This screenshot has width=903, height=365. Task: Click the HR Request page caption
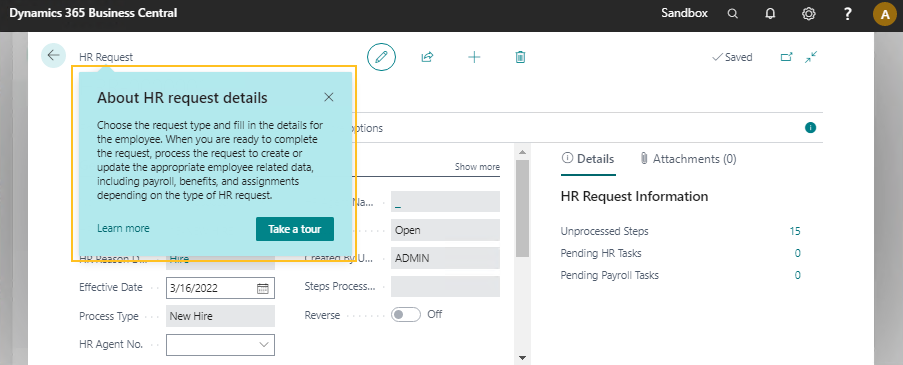106,57
